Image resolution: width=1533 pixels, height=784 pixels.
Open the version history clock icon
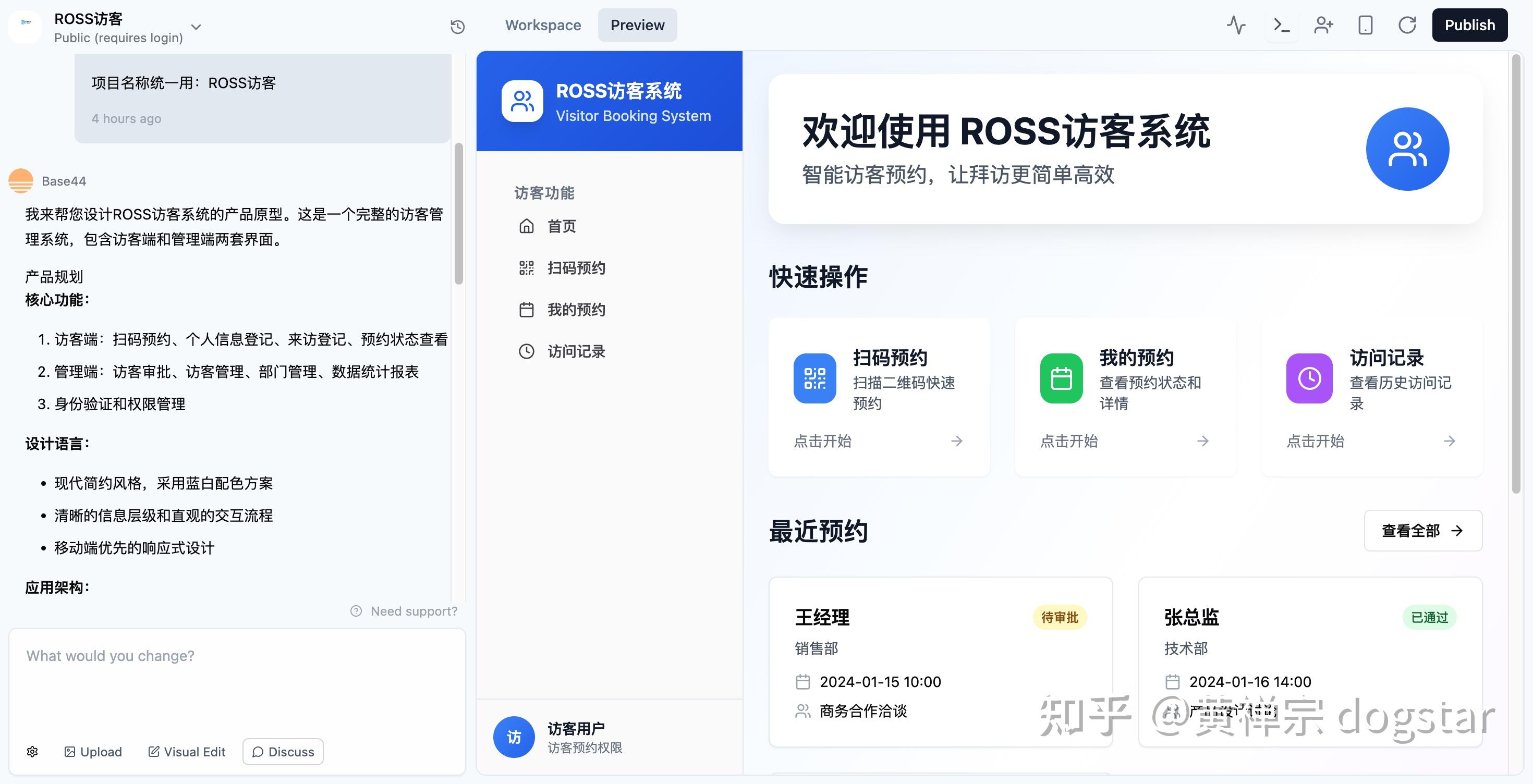[x=457, y=26]
